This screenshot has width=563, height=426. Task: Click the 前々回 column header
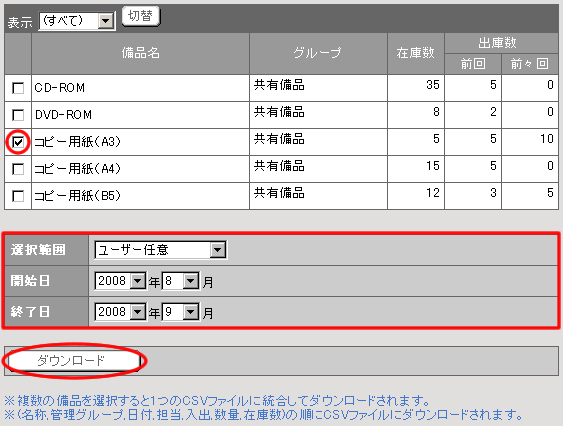[530, 64]
